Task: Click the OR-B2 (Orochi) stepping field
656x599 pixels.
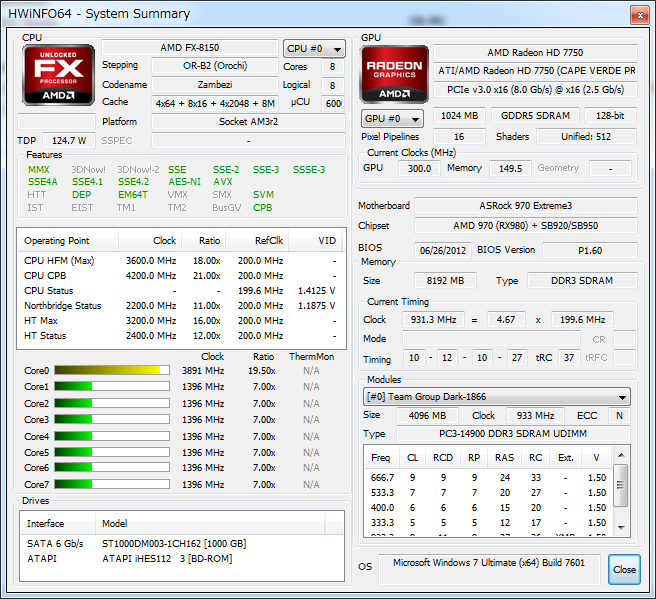Action: click(x=215, y=66)
